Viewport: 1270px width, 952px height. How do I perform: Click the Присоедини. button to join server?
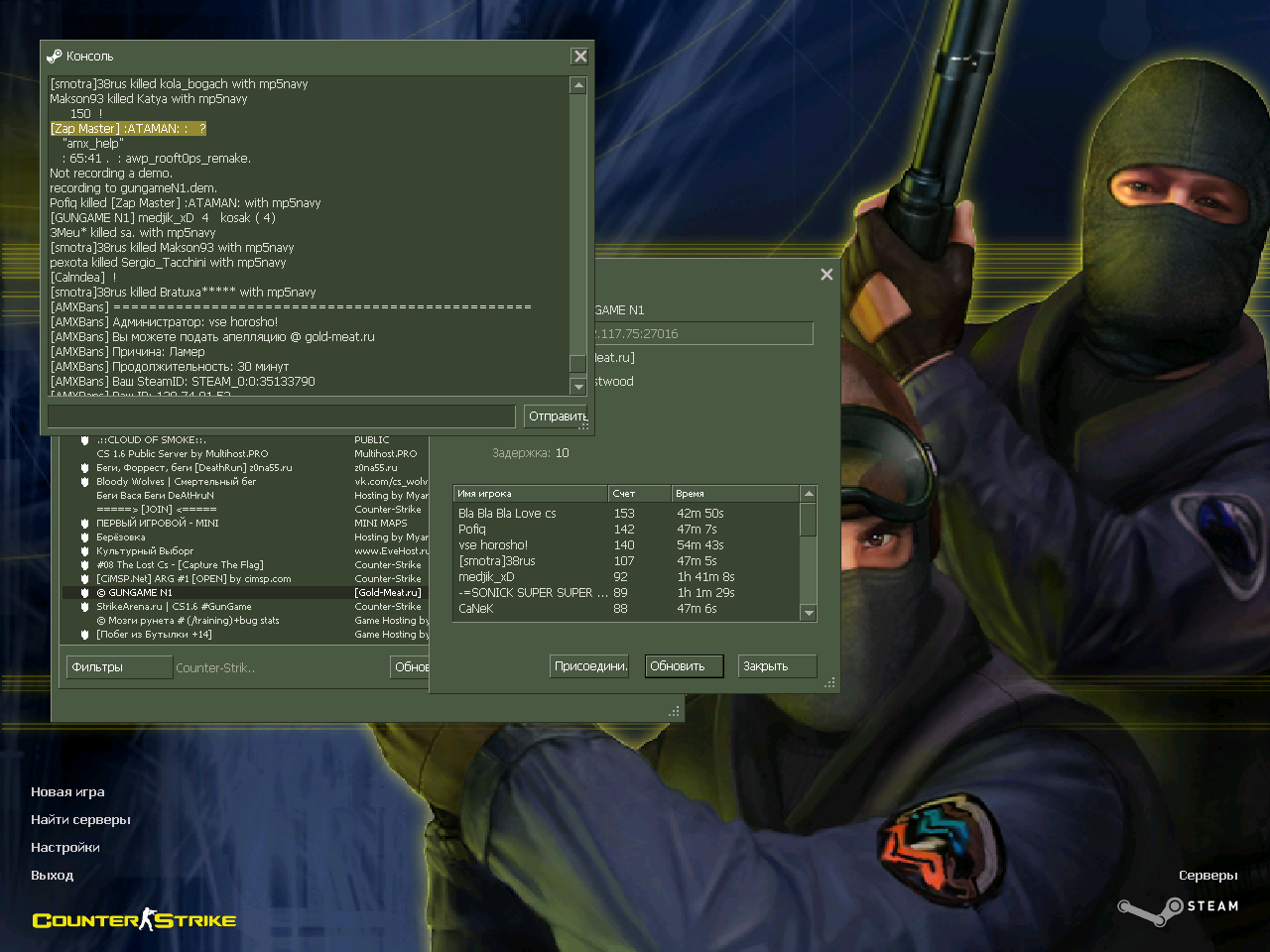point(590,666)
